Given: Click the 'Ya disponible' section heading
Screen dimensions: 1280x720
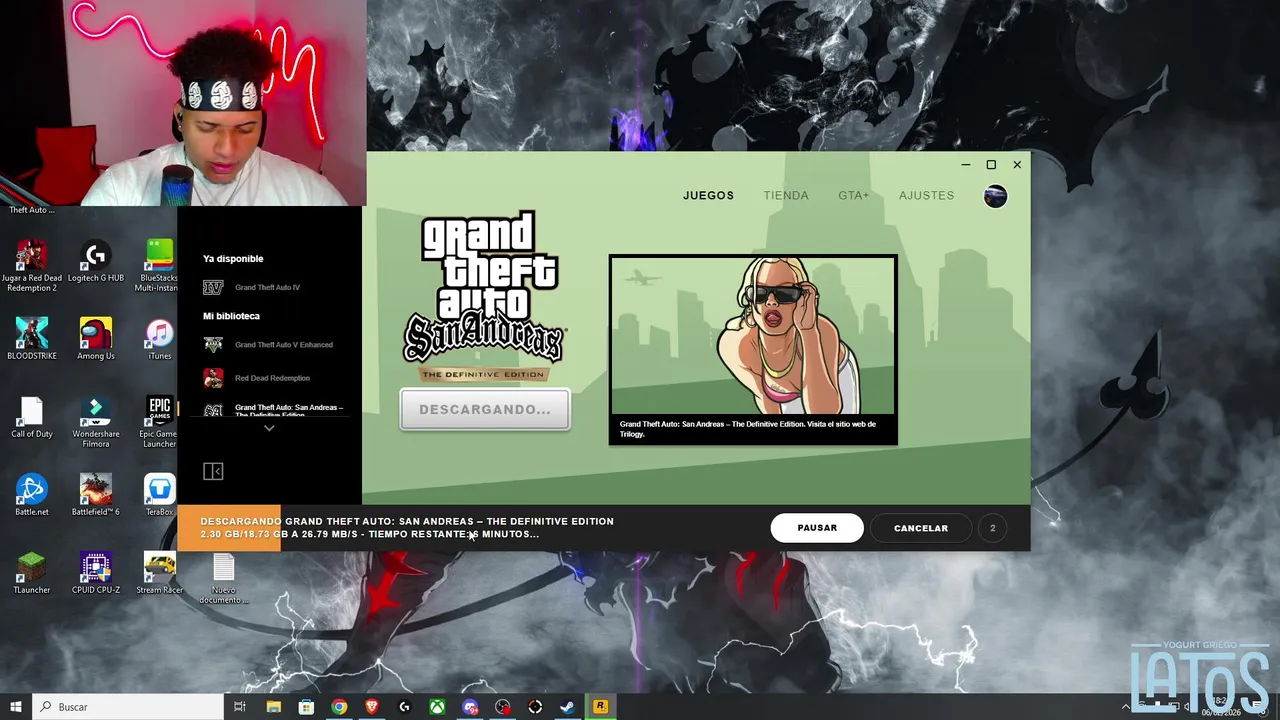Looking at the screenshot, I should 233,258.
